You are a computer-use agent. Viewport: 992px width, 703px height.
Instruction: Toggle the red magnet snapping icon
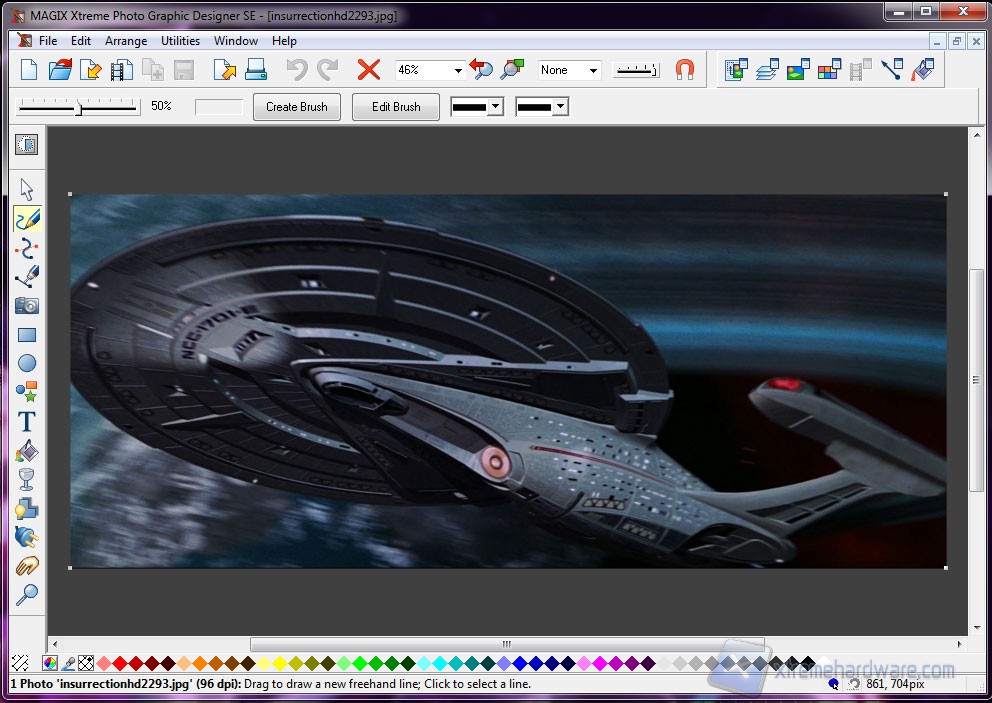pyautogui.click(x=685, y=70)
